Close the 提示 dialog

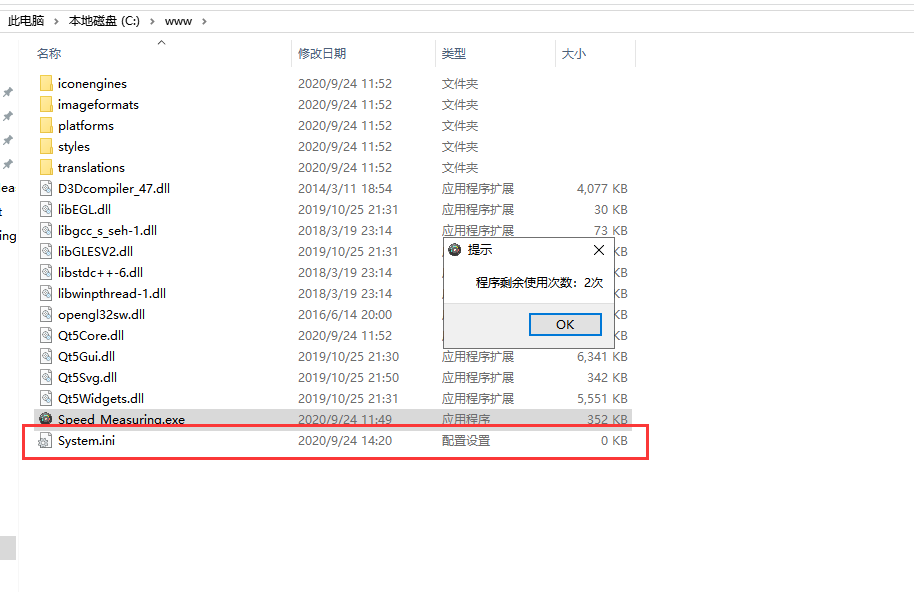[x=598, y=250]
